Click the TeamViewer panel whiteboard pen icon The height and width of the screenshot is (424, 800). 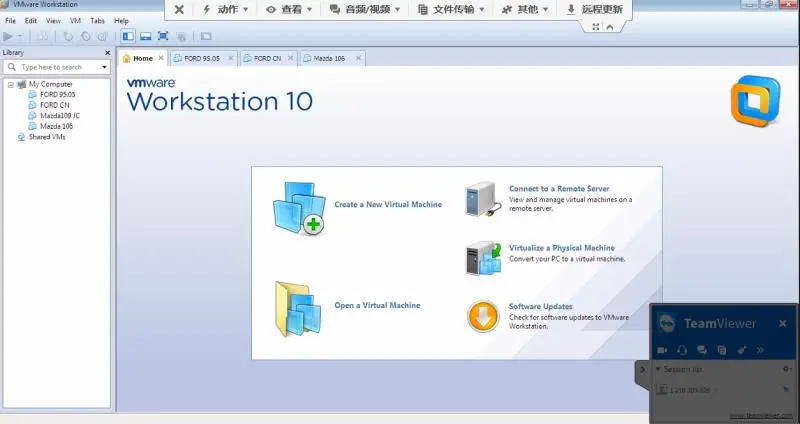point(742,350)
